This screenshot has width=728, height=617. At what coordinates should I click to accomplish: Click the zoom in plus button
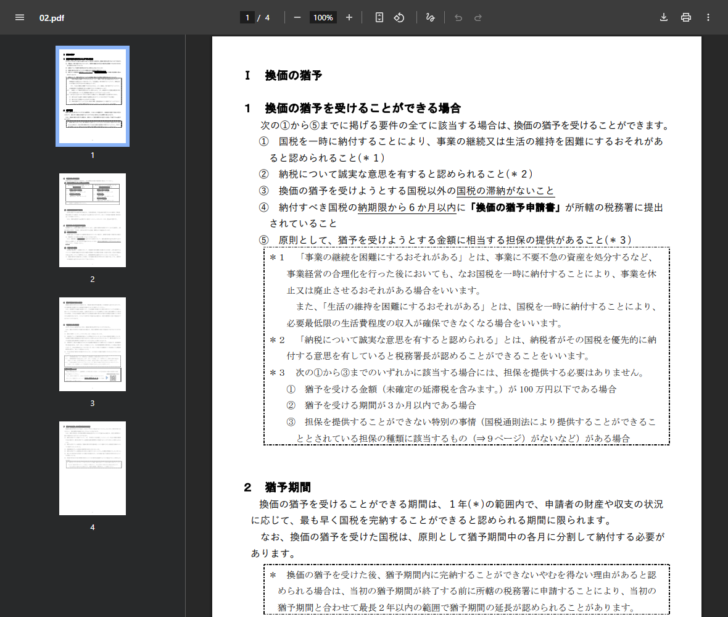pos(349,18)
